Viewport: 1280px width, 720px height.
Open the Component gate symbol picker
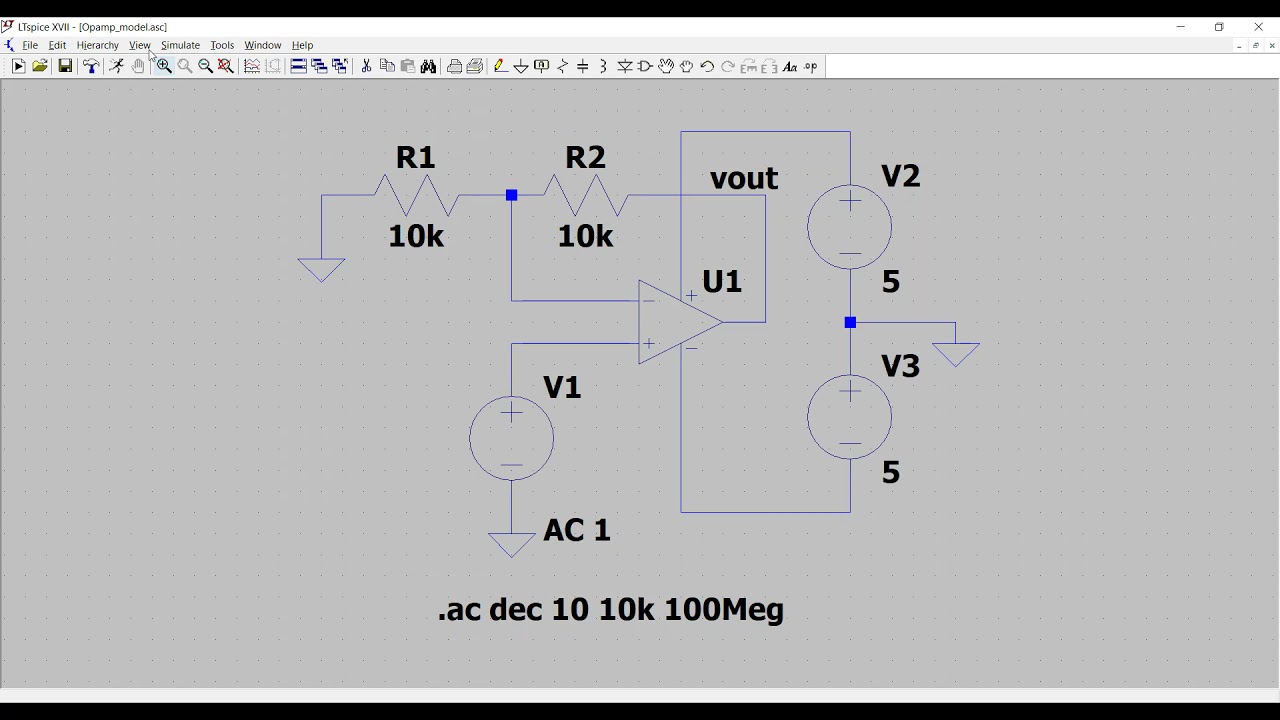click(x=645, y=66)
